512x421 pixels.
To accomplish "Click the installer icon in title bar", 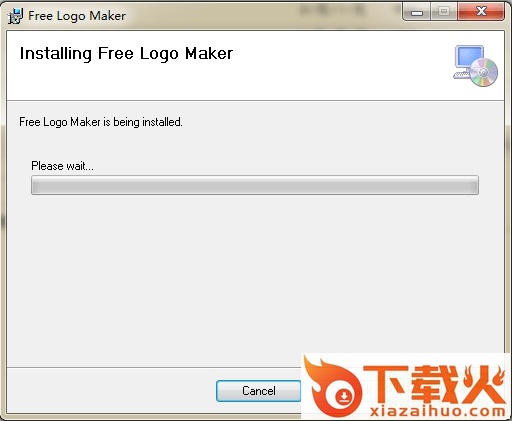I will (x=15, y=16).
